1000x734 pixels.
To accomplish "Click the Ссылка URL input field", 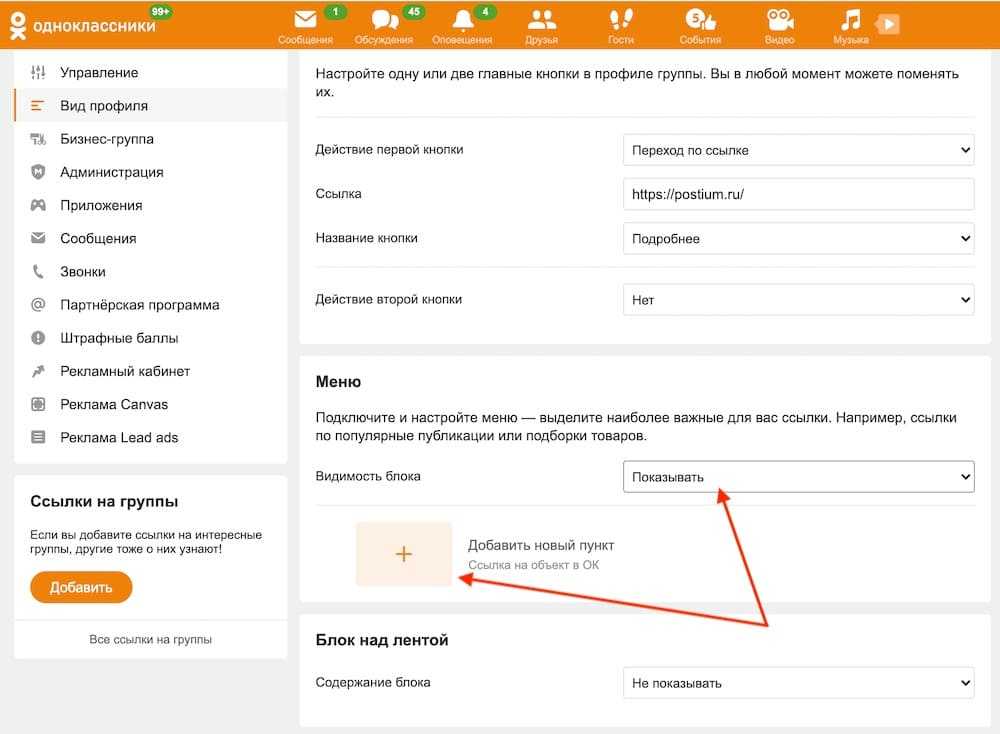I will point(798,194).
